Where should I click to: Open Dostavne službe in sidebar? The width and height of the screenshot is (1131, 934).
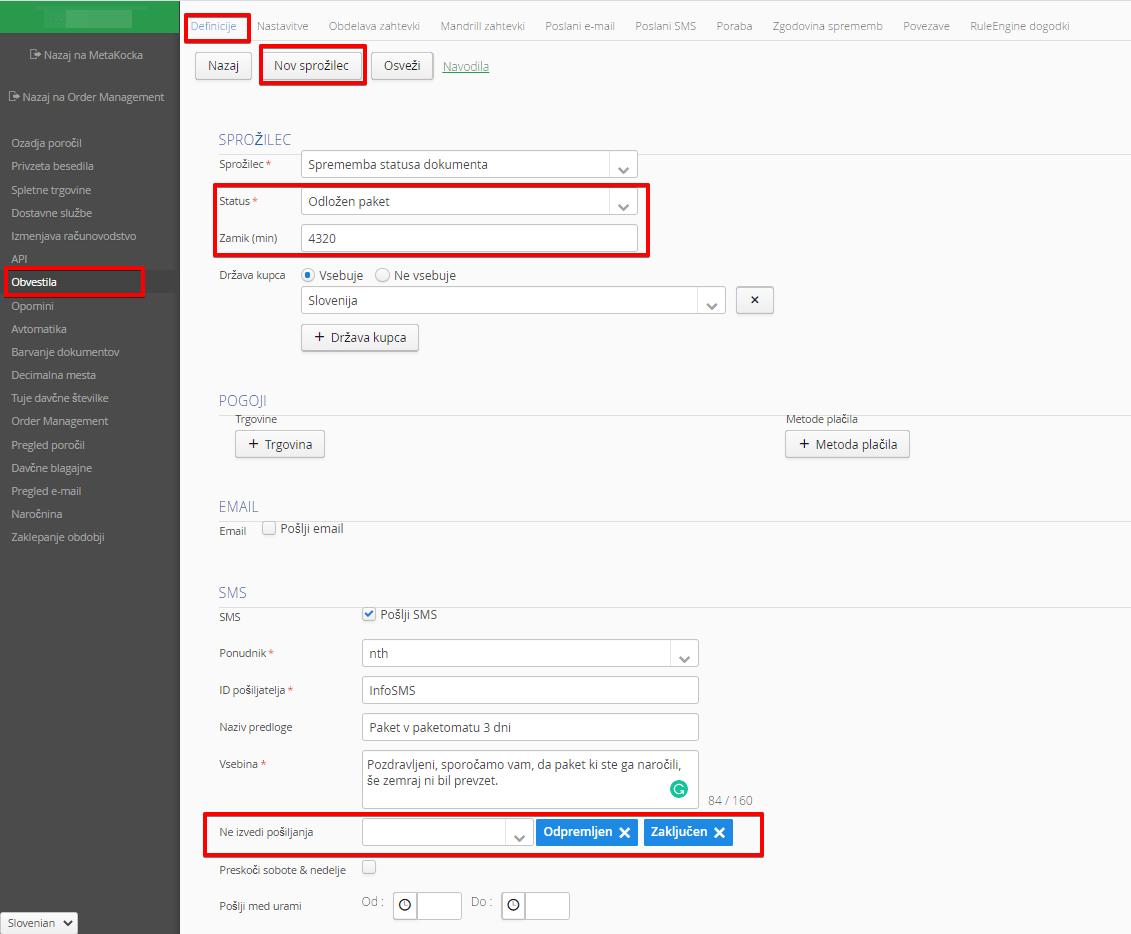(51, 213)
